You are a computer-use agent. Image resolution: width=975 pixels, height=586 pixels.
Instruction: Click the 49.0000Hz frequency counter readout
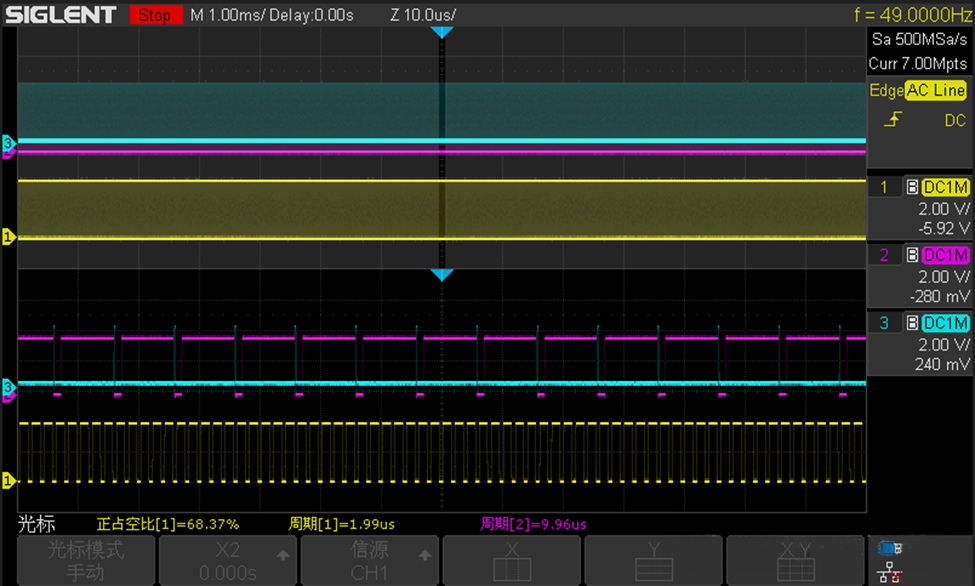912,15
